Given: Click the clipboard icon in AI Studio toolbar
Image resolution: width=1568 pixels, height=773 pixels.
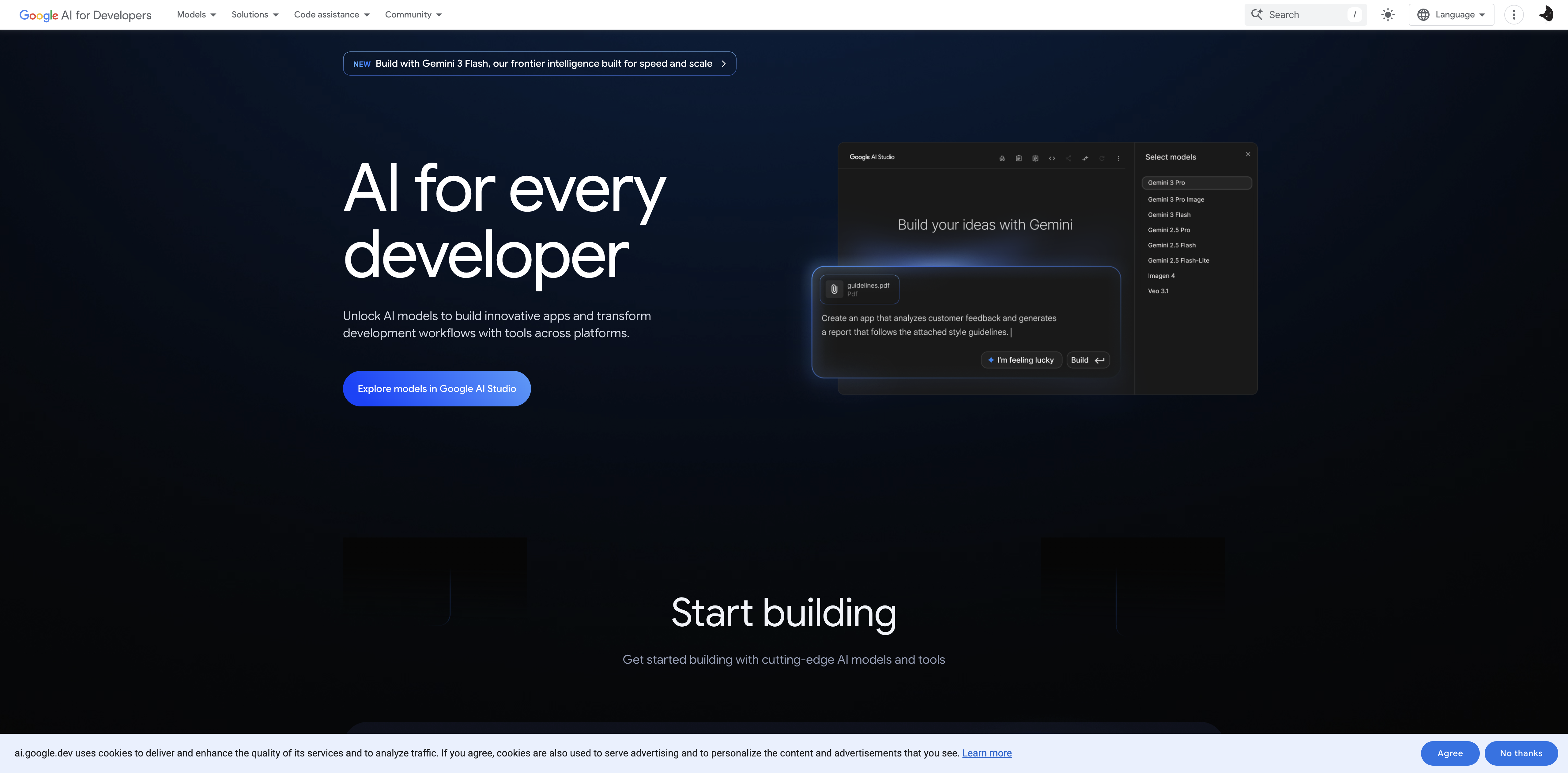Looking at the screenshot, I should point(1018,158).
